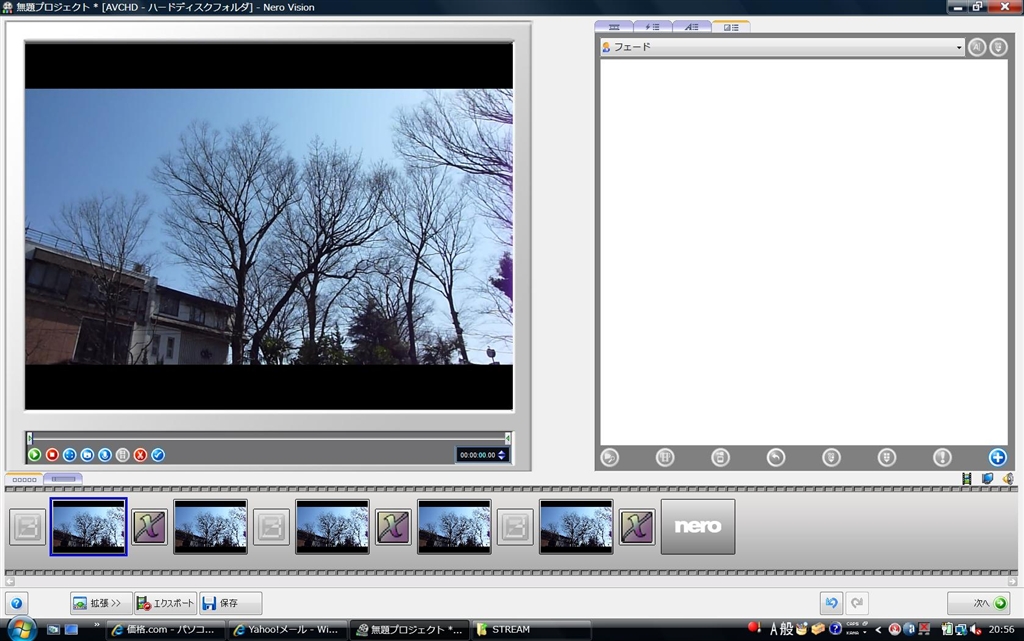Switch to the storyboard view tab
Image resolution: width=1024 pixels, height=641 pixels.
tap(24, 479)
